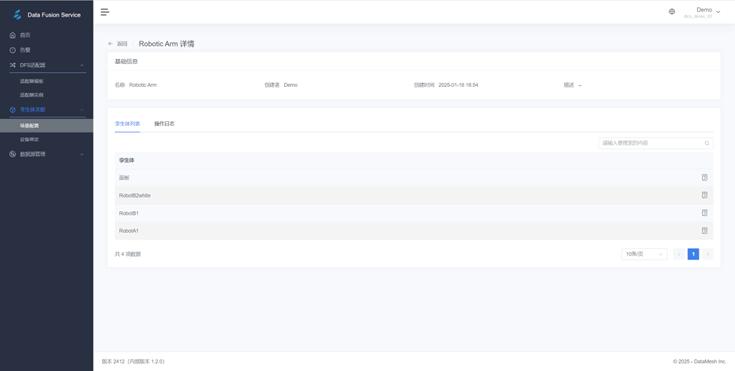735x371 pixels.
Task: Focus the search input above the table
Action: [656, 143]
